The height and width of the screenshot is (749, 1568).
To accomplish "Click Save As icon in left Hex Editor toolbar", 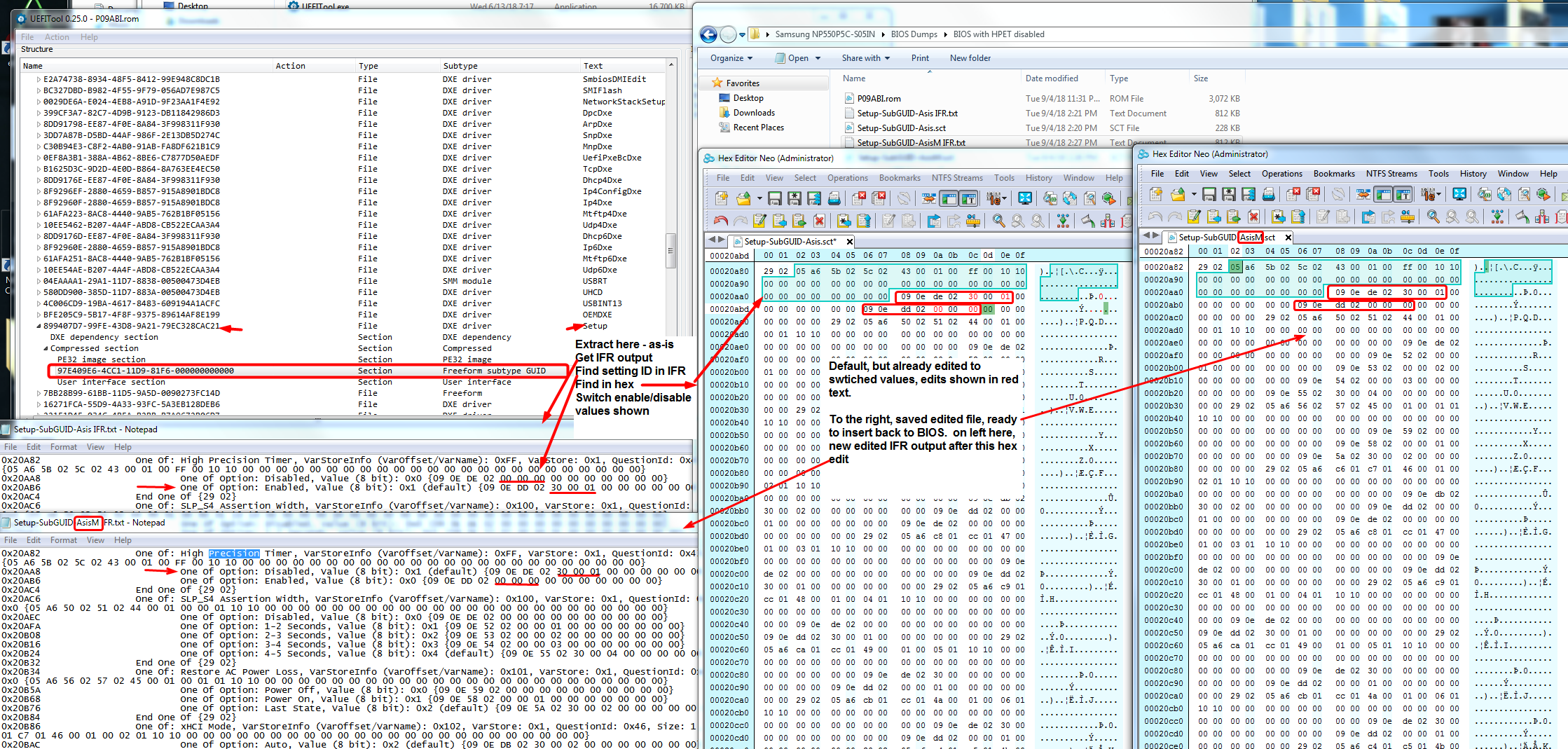I will coord(795,198).
